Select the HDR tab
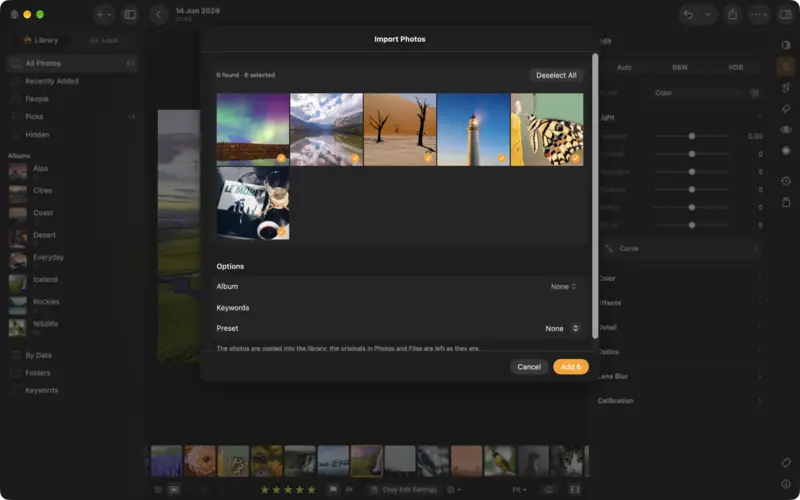Viewport: 800px width, 500px height. tap(735, 67)
